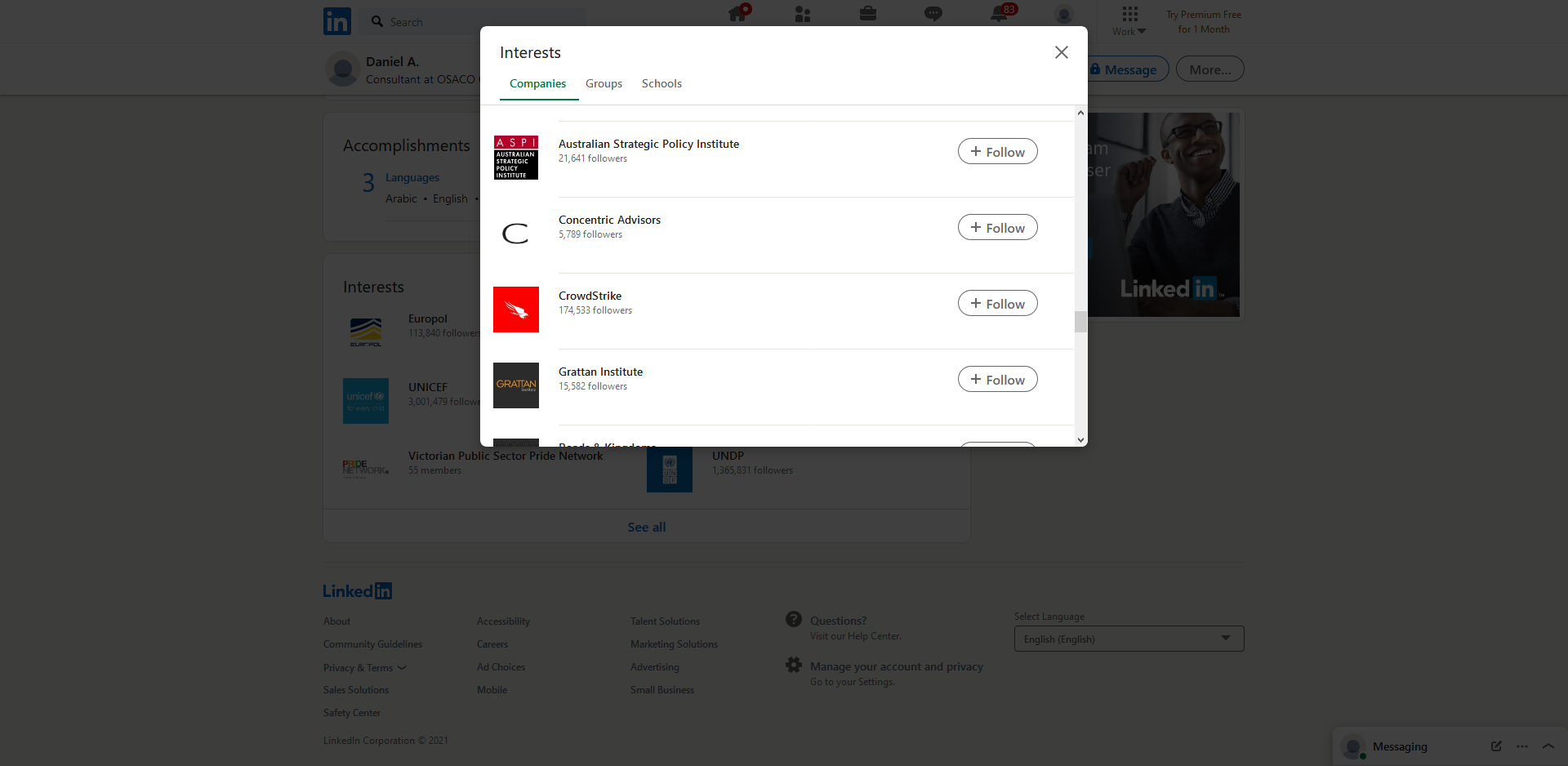The image size is (1568, 766).
Task: Click the Languages accomplishment link
Action: coord(412,177)
